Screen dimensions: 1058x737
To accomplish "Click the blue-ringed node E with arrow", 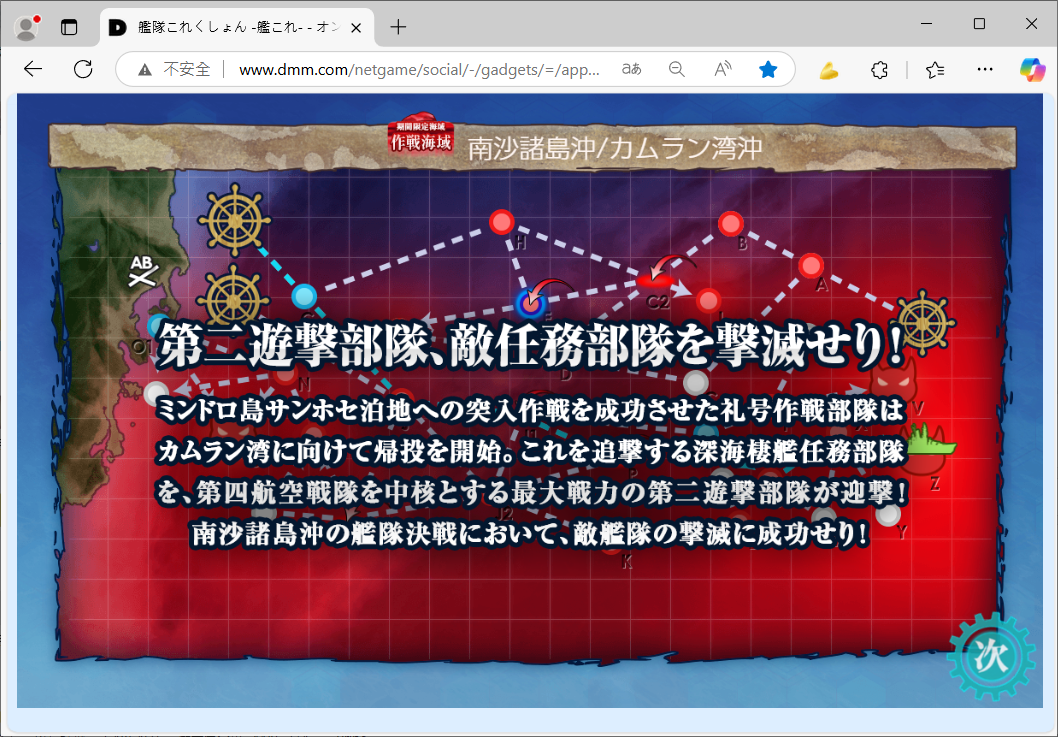I will pos(531,304).
